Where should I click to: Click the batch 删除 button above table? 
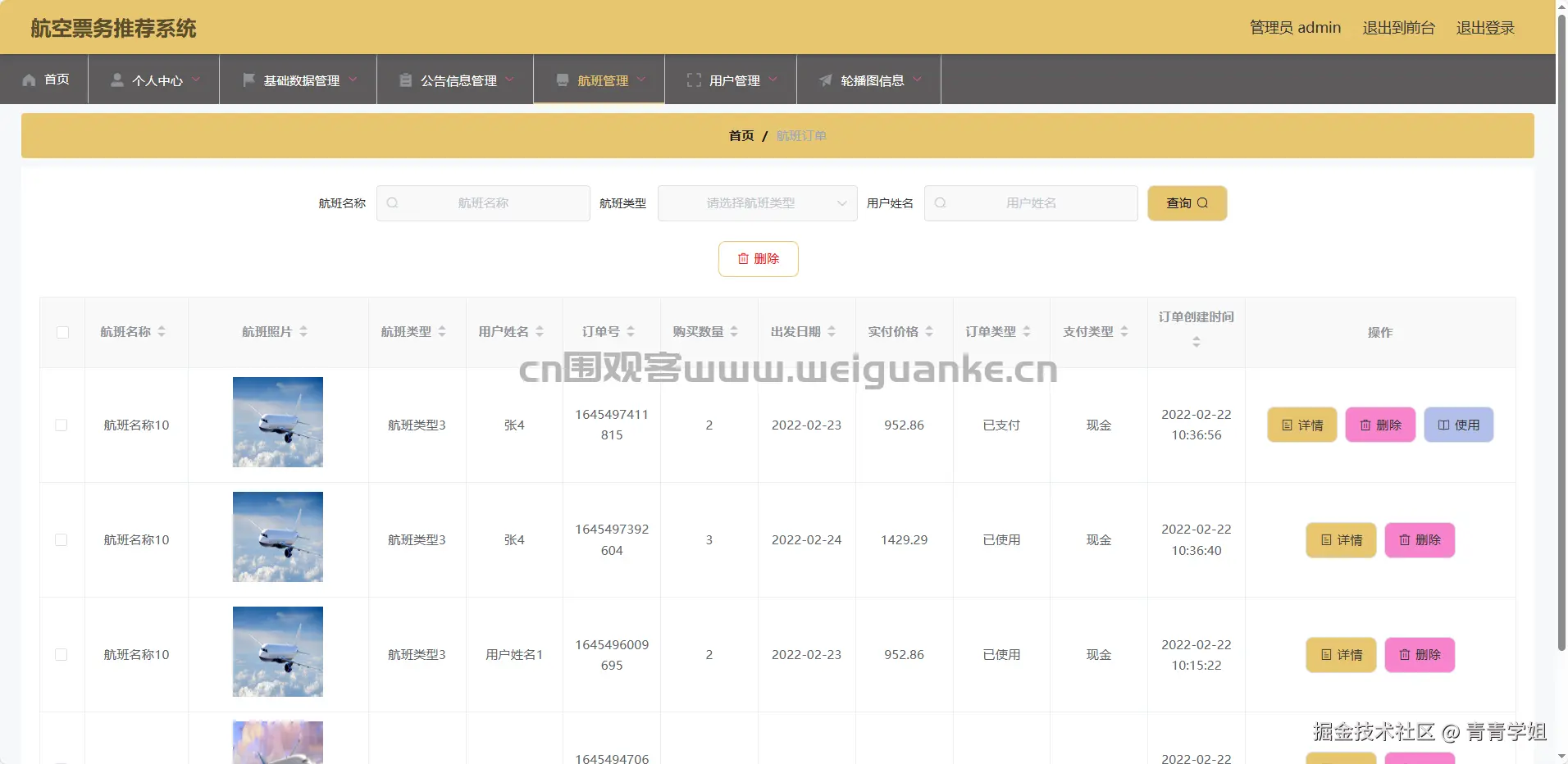(x=759, y=259)
